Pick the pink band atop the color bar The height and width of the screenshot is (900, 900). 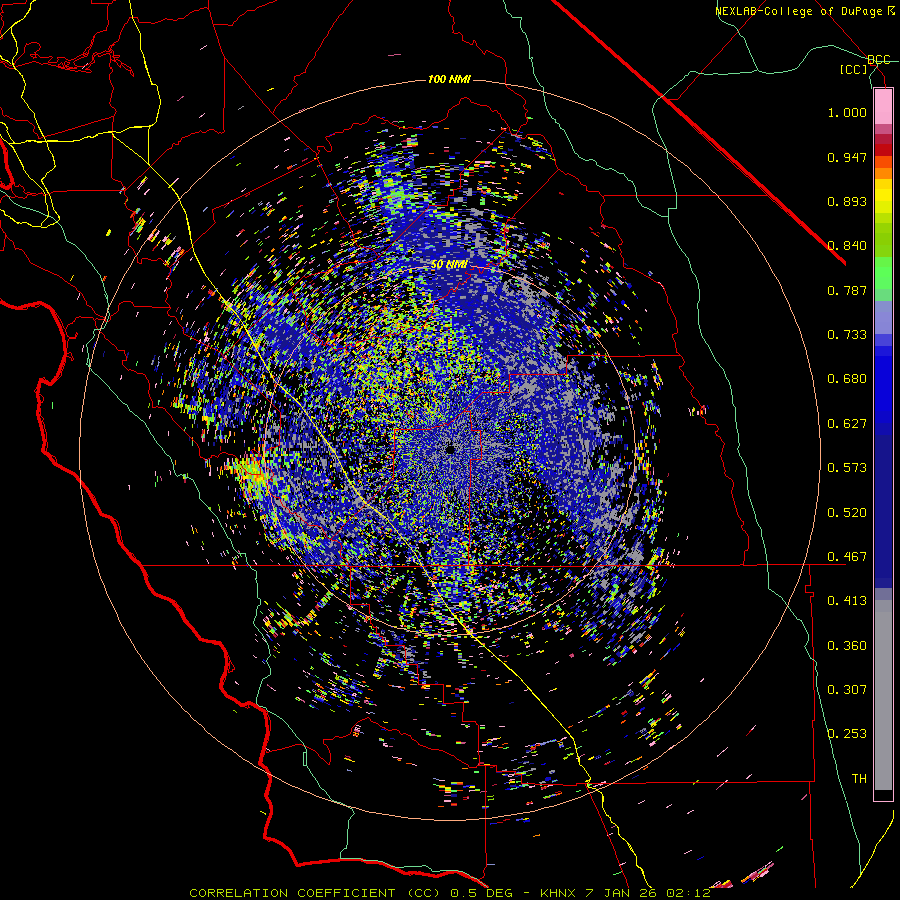pos(883,107)
